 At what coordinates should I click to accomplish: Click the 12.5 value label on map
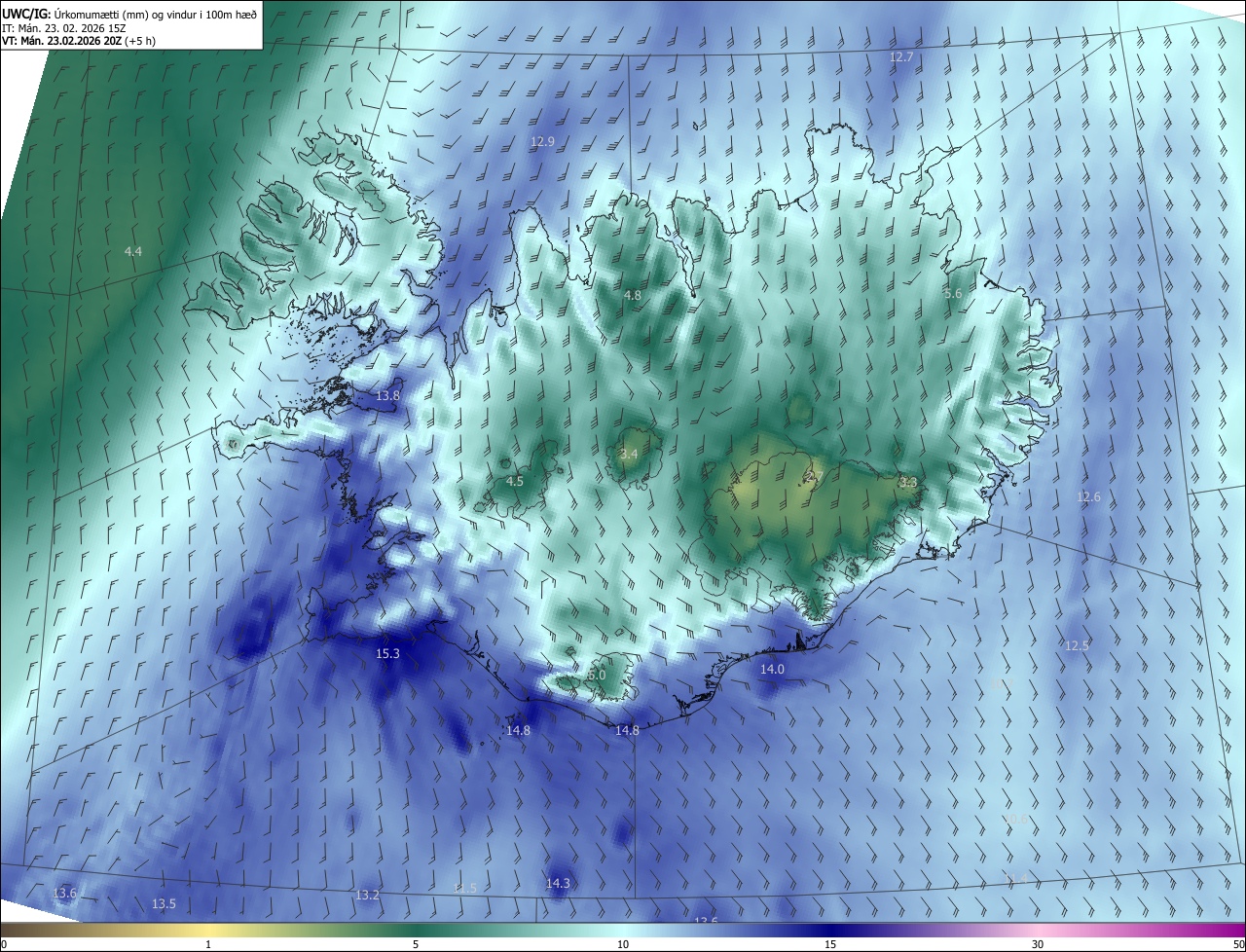pyautogui.click(x=1077, y=646)
